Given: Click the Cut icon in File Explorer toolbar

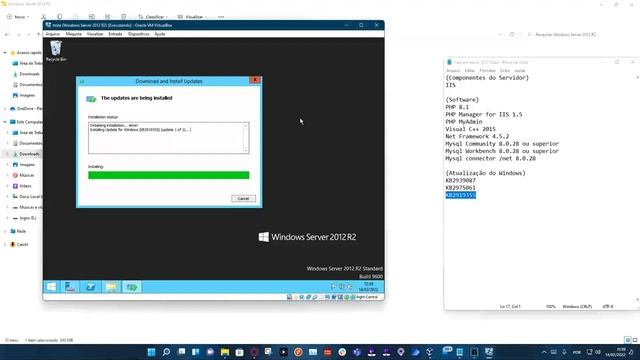Looking at the screenshot, I should point(43,17).
